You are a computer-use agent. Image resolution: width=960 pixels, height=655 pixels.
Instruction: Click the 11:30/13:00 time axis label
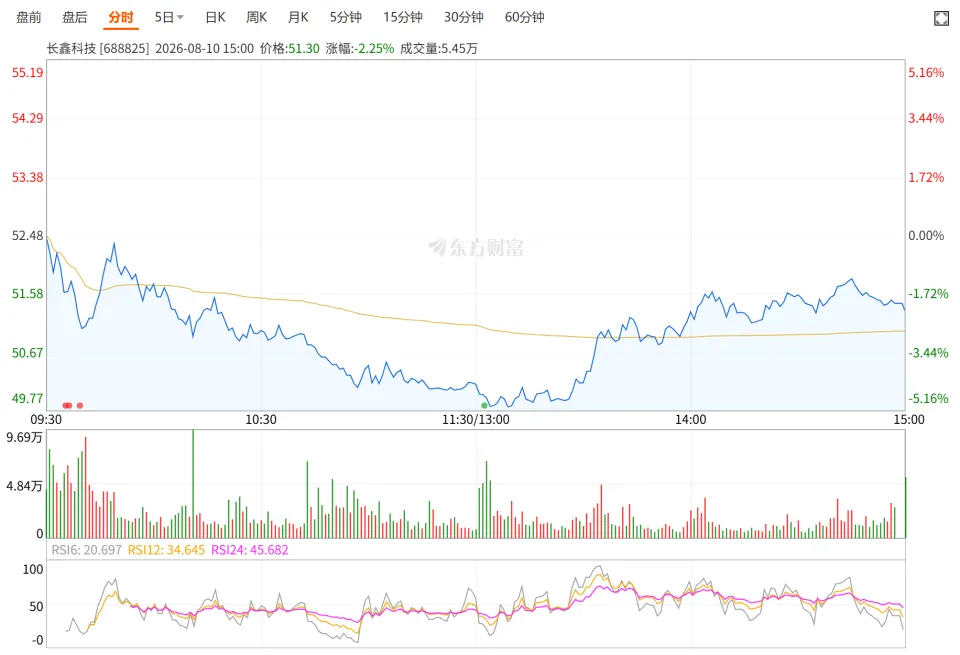click(x=476, y=419)
